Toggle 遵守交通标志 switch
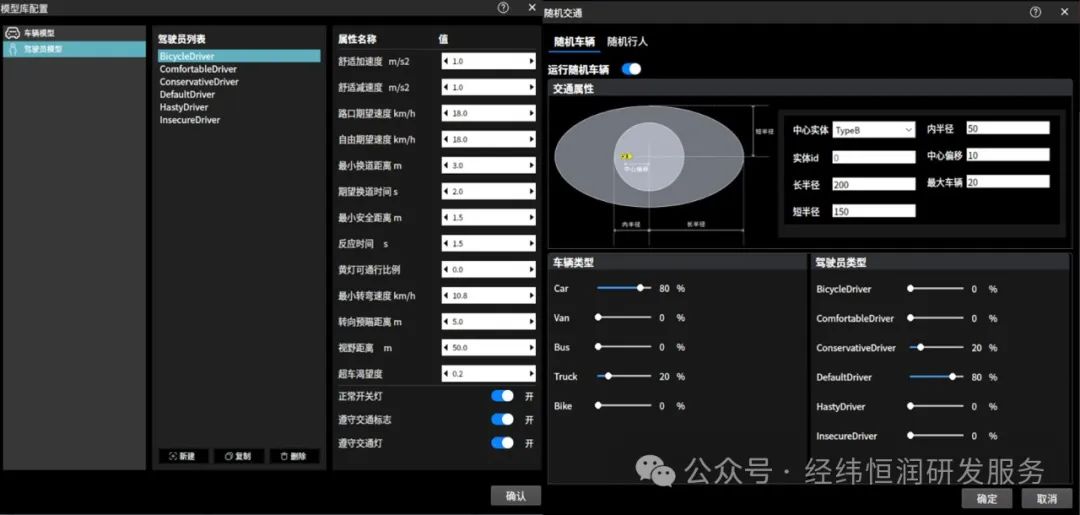This screenshot has width=1080, height=515. tap(502, 419)
